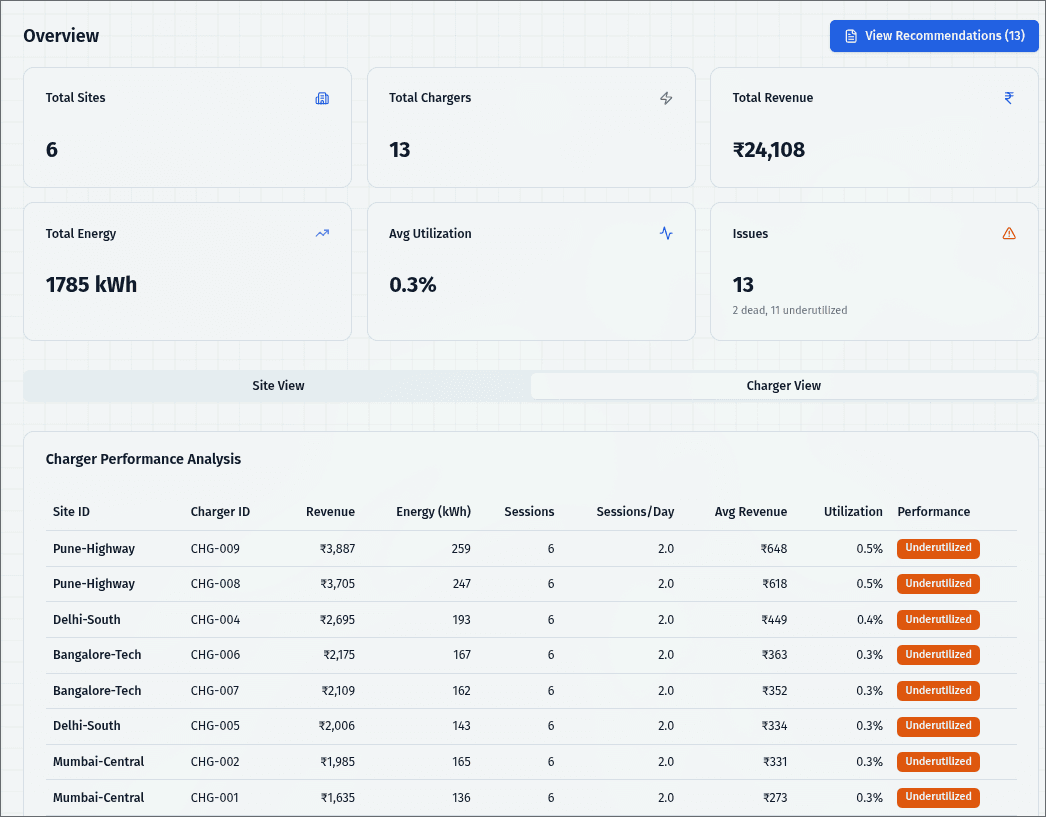Select charger ID CHG-001
Image resolution: width=1046 pixels, height=817 pixels.
pos(214,798)
